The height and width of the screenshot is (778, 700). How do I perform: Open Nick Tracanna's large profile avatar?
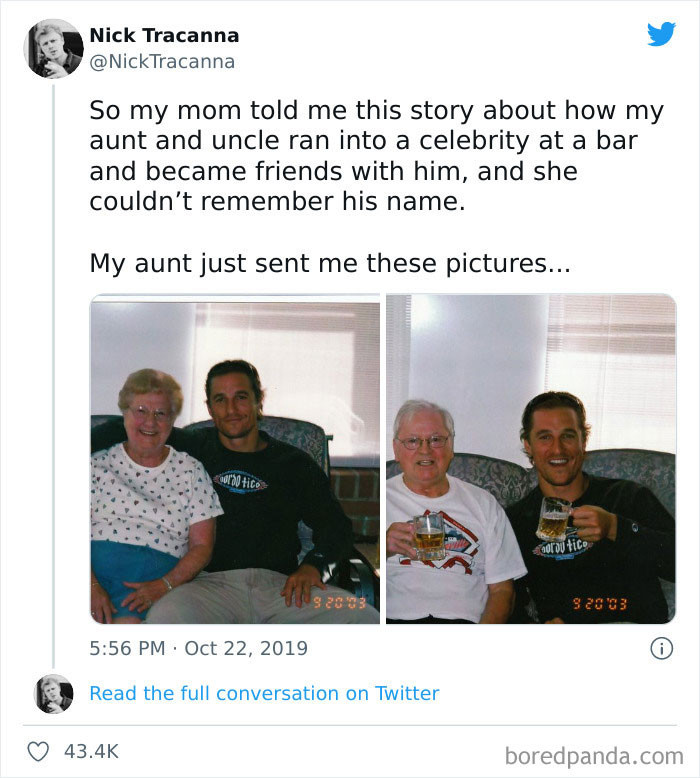pyautogui.click(x=54, y=49)
